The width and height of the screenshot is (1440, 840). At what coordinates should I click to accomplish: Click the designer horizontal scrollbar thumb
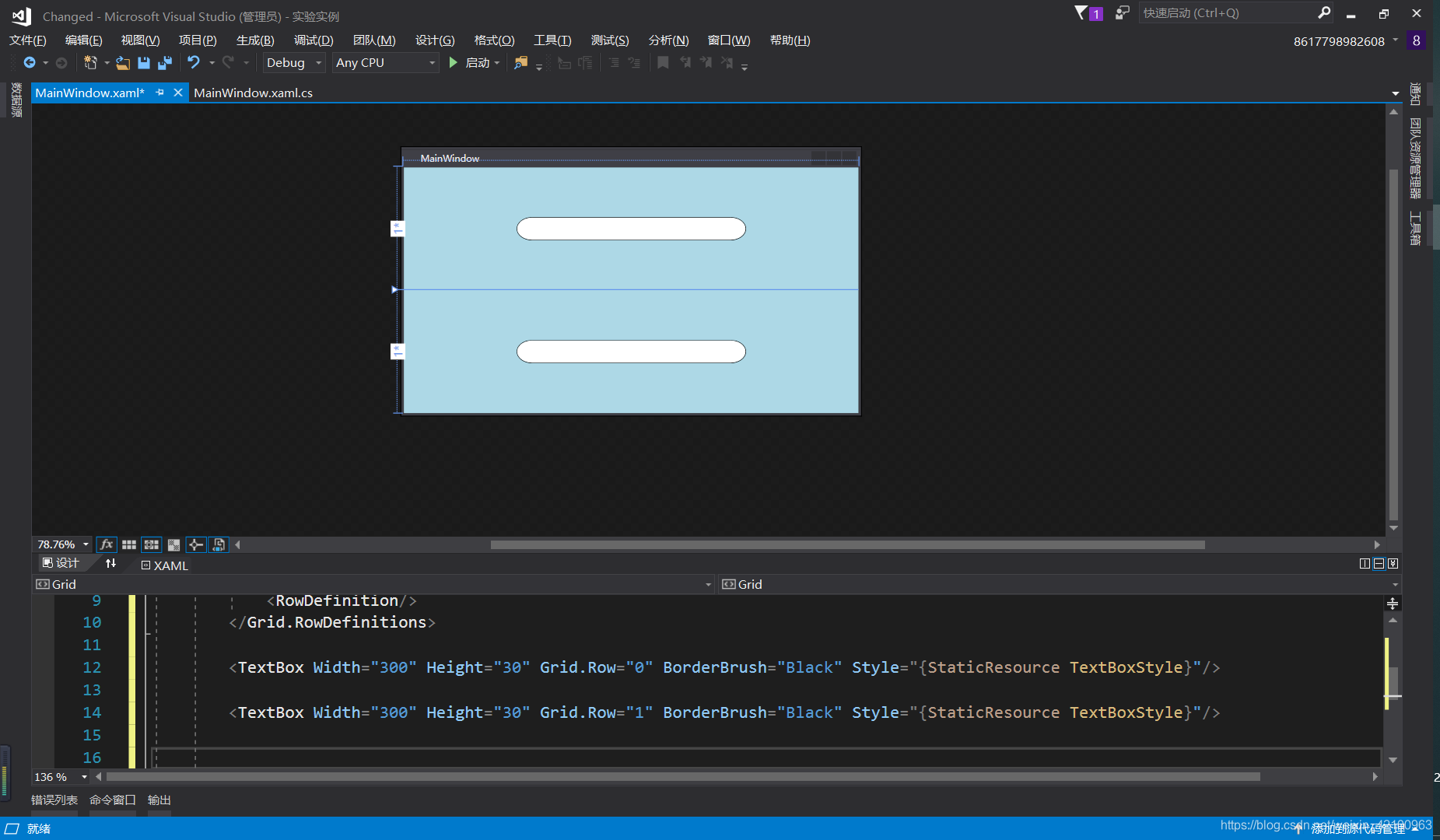848,544
